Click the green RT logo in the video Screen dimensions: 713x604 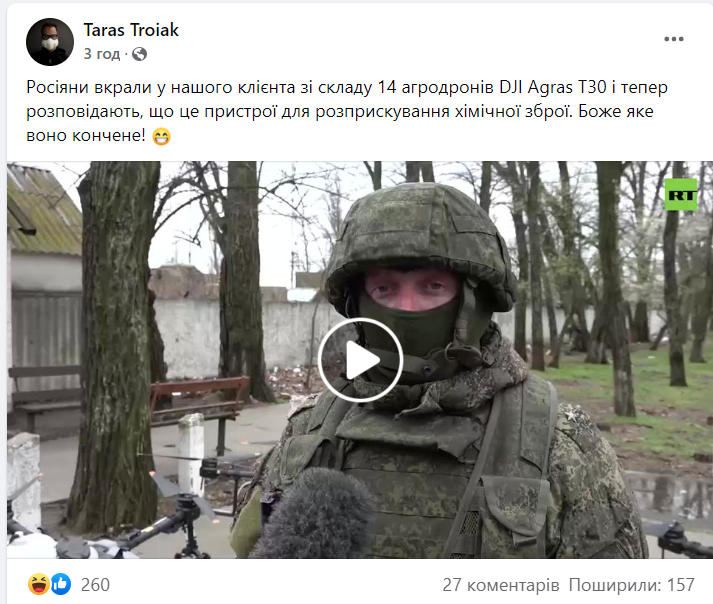click(681, 195)
